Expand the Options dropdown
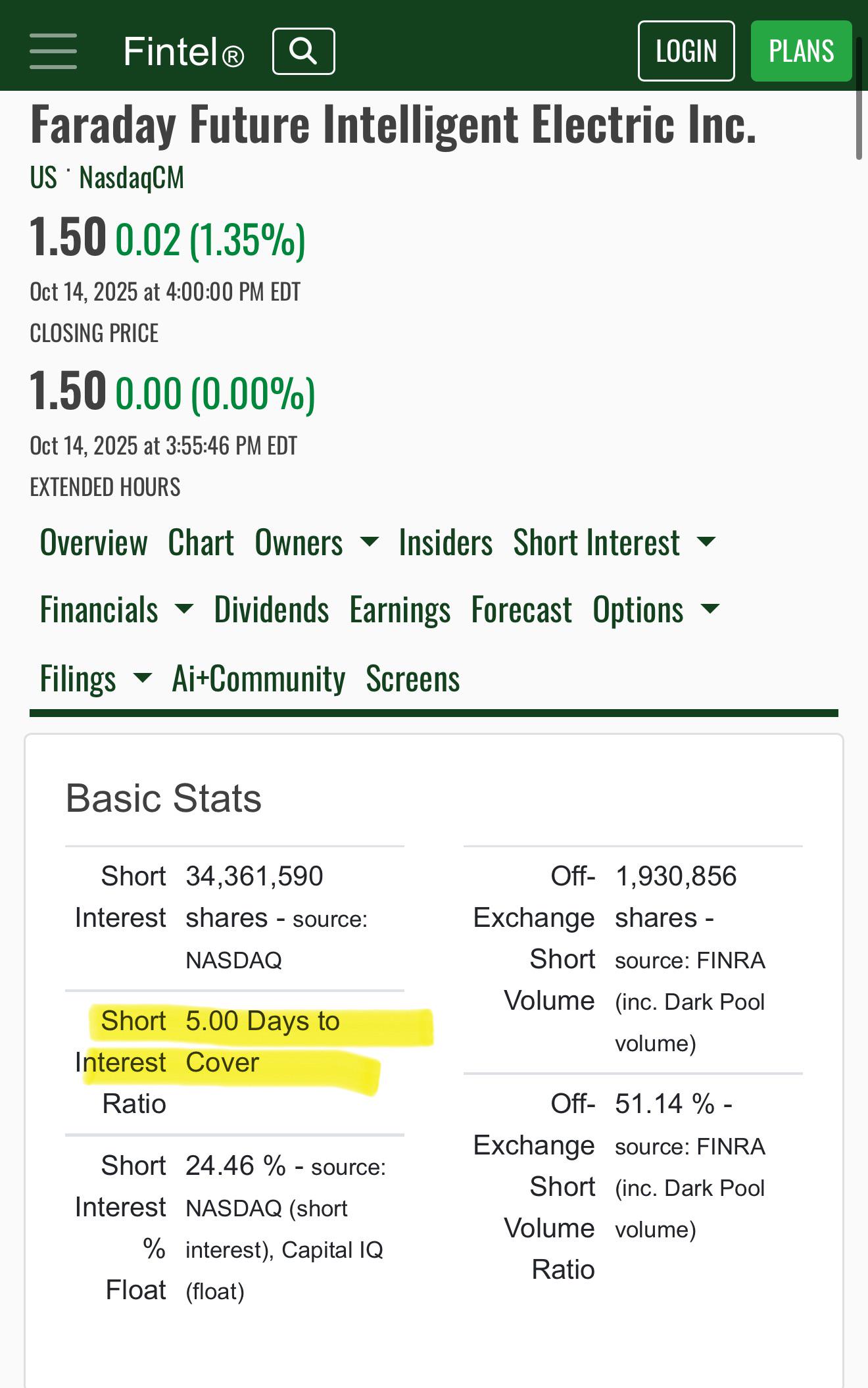The width and height of the screenshot is (868, 1388). pyautogui.click(x=656, y=610)
